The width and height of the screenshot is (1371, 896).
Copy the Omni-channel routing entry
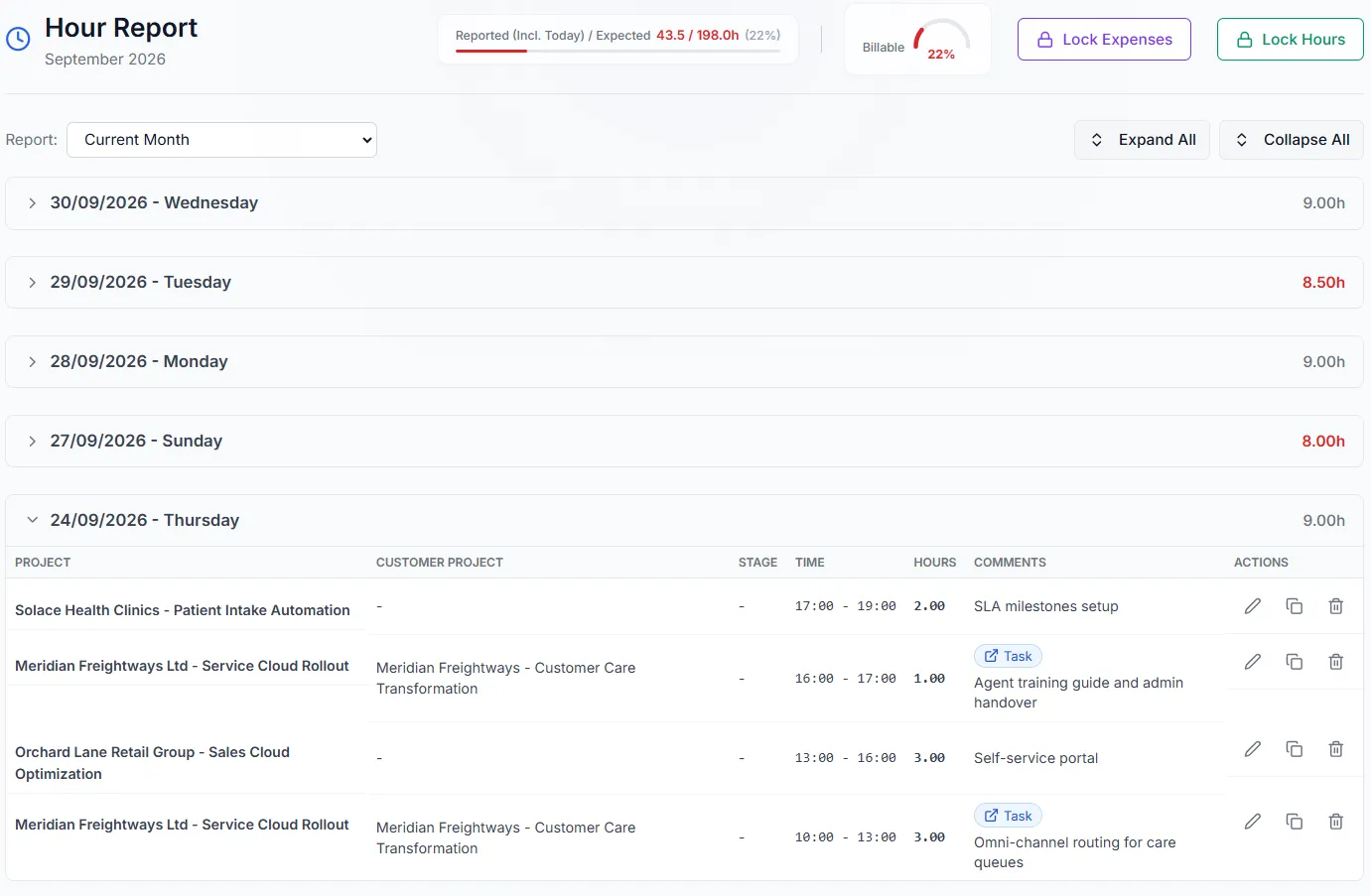pyautogui.click(x=1295, y=822)
